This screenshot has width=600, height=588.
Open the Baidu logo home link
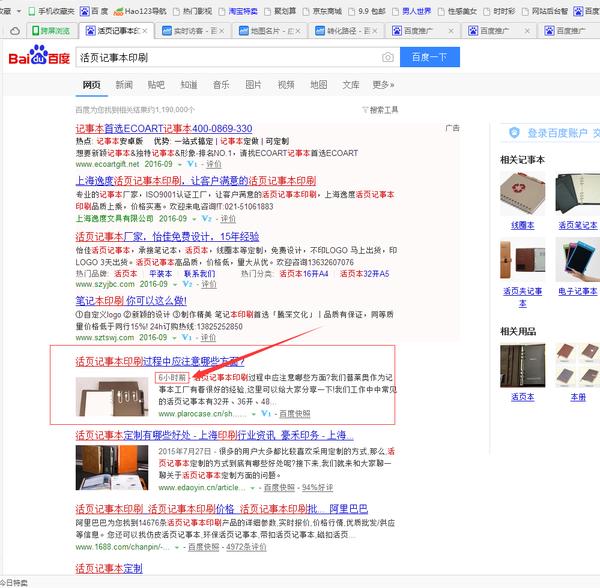(39, 55)
